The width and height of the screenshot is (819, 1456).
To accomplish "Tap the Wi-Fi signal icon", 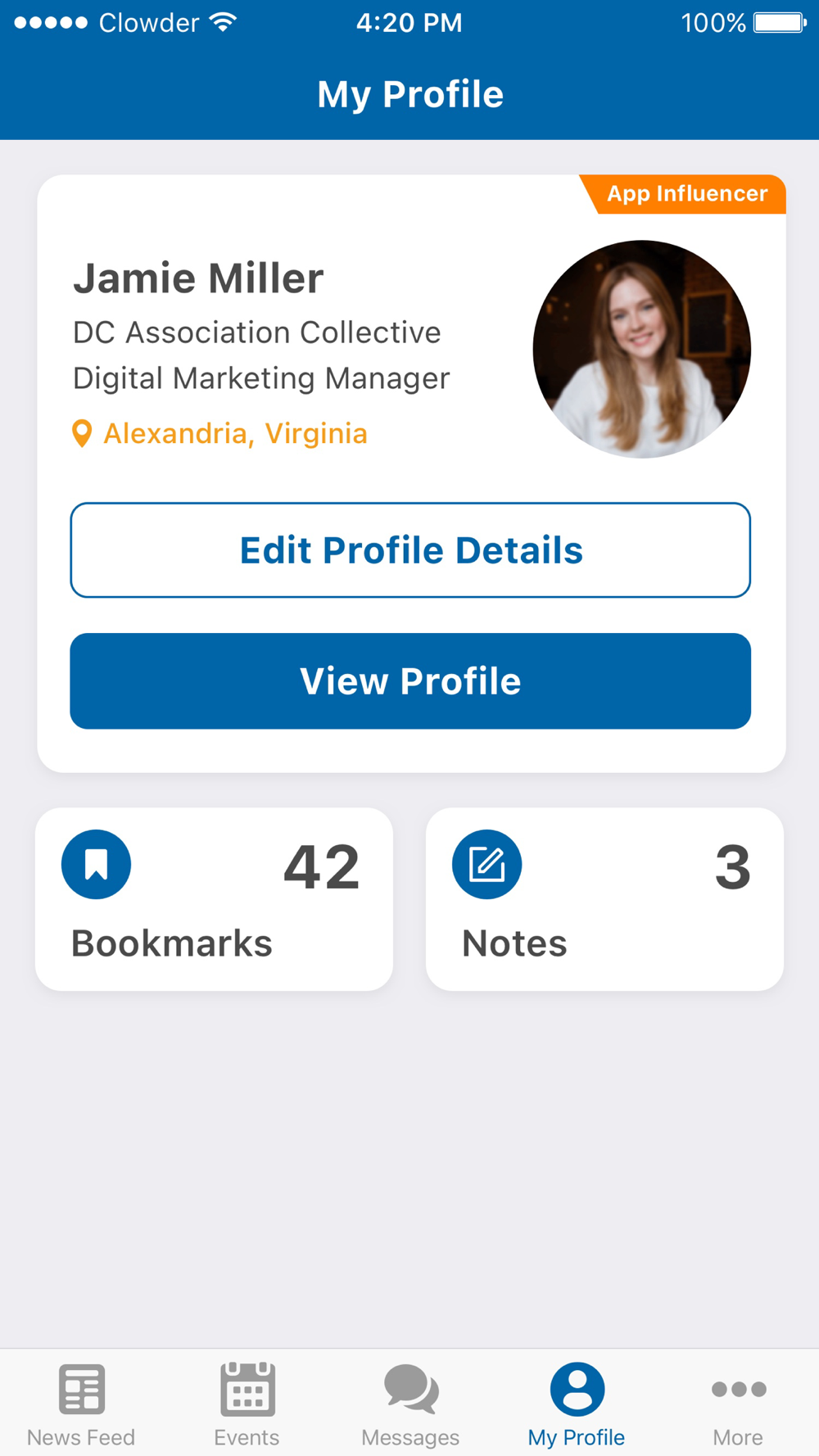I will pos(223,22).
